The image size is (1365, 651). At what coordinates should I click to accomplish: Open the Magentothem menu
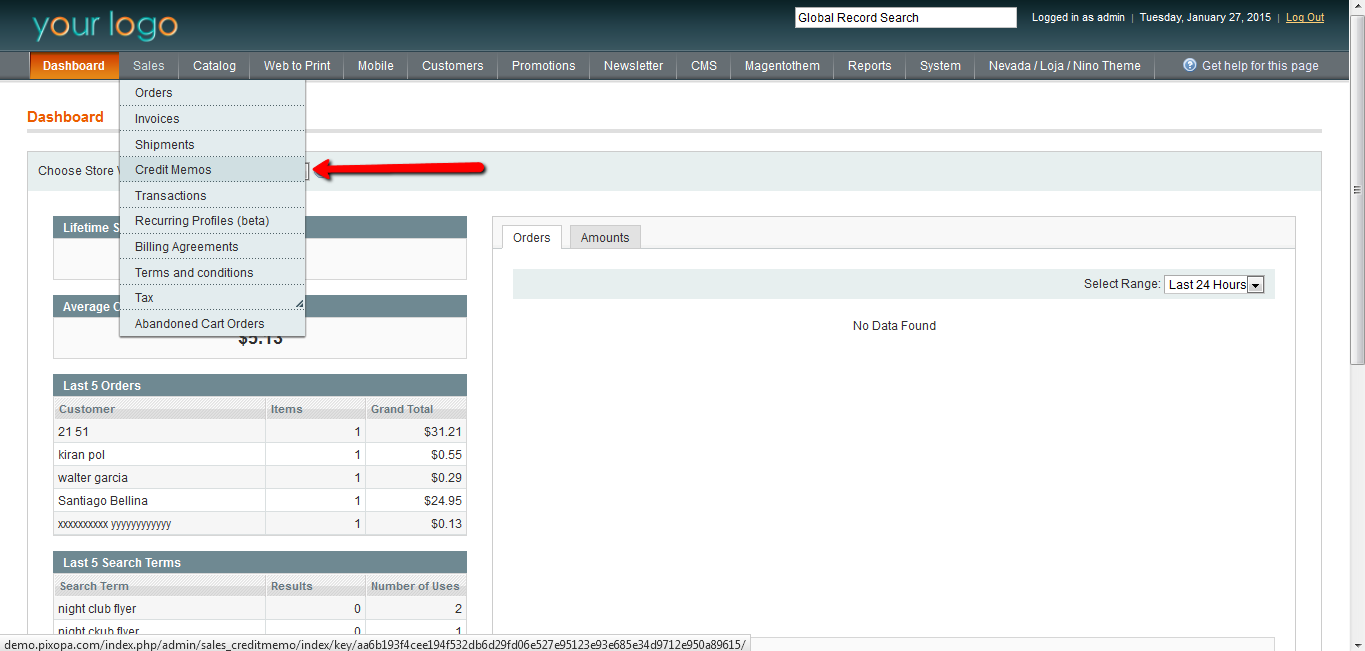click(x=783, y=66)
